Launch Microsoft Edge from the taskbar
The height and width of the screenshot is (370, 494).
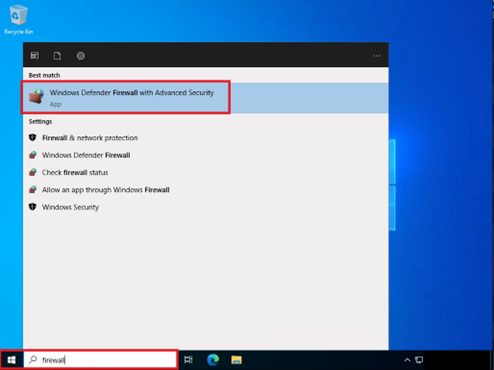pos(213,360)
